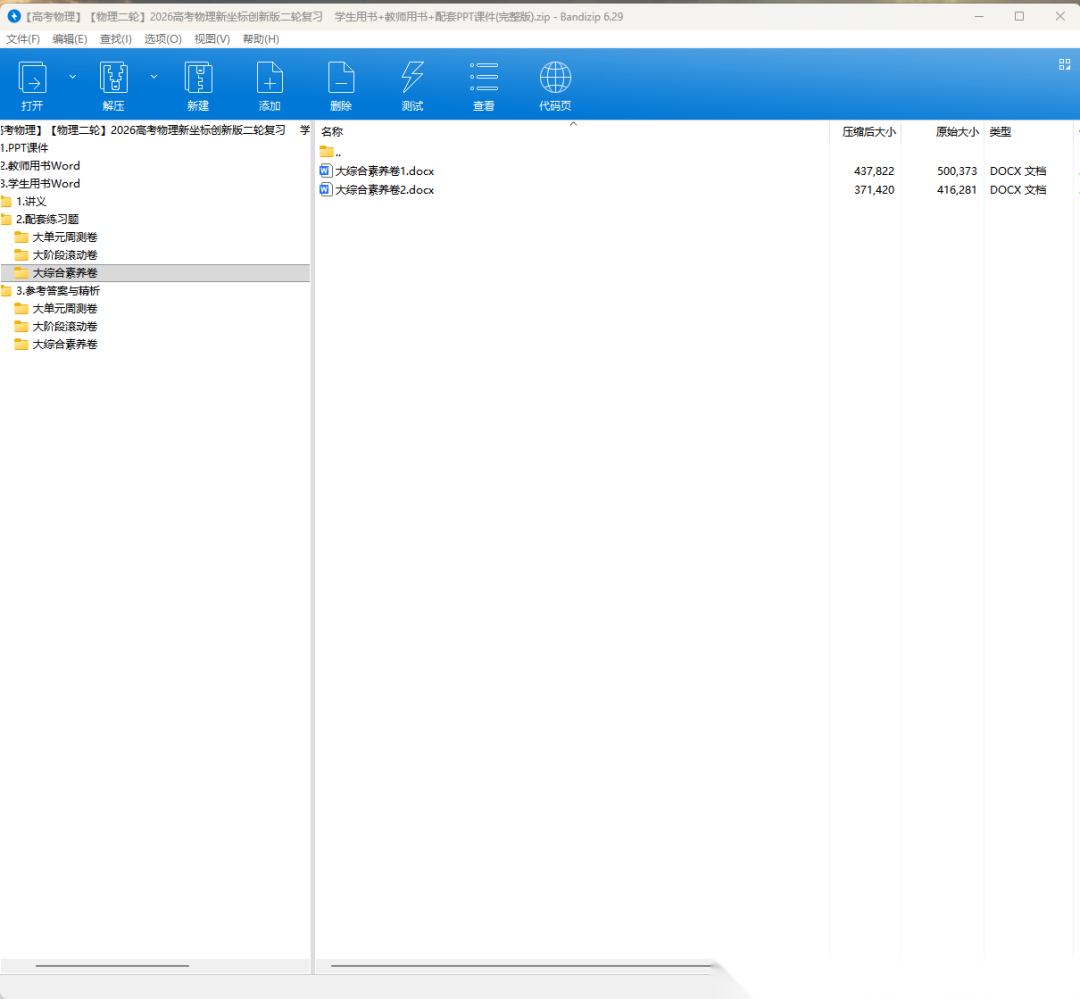Image resolution: width=1080 pixels, height=999 pixels.
Task: Click the 添加 (Add files) toolbar icon
Action: [x=269, y=78]
